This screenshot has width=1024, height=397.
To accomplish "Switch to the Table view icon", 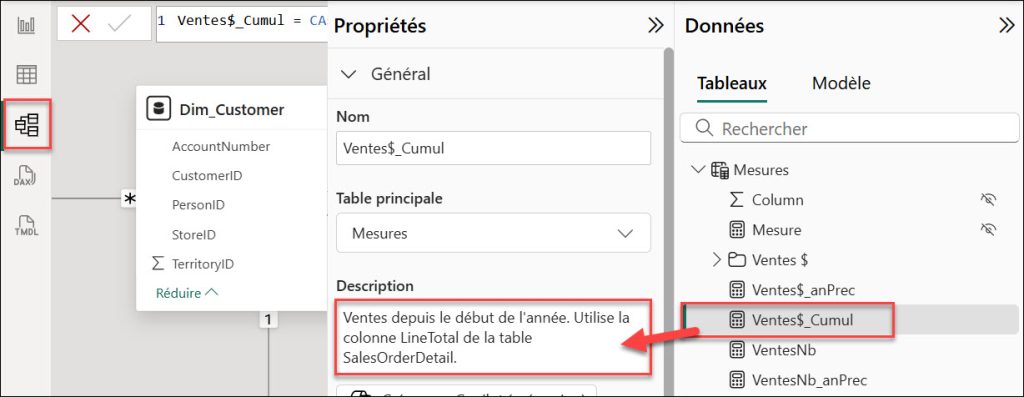I will coord(27,75).
